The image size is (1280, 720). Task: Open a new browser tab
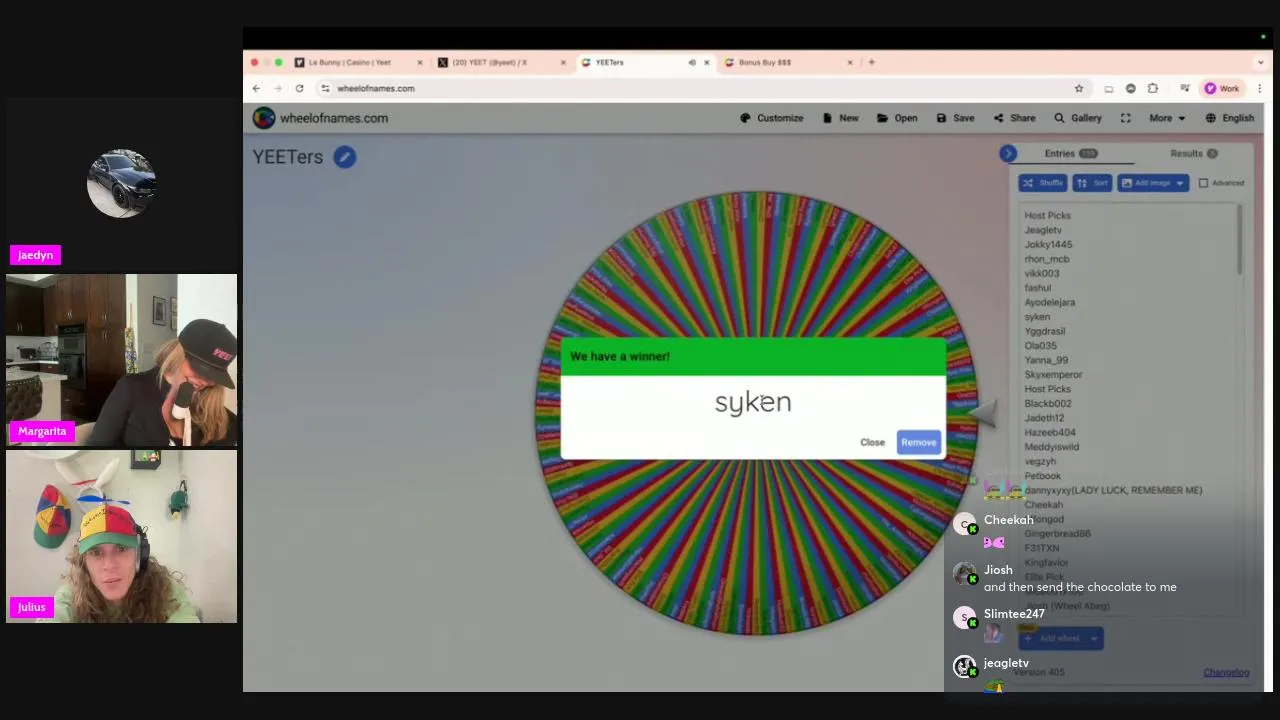tap(871, 62)
